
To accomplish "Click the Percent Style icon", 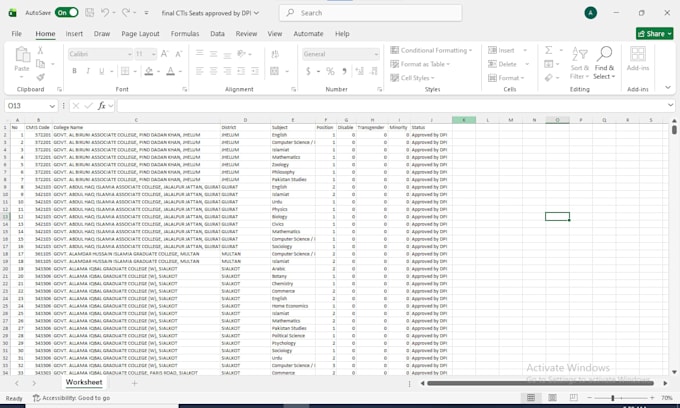I will (x=330, y=71).
